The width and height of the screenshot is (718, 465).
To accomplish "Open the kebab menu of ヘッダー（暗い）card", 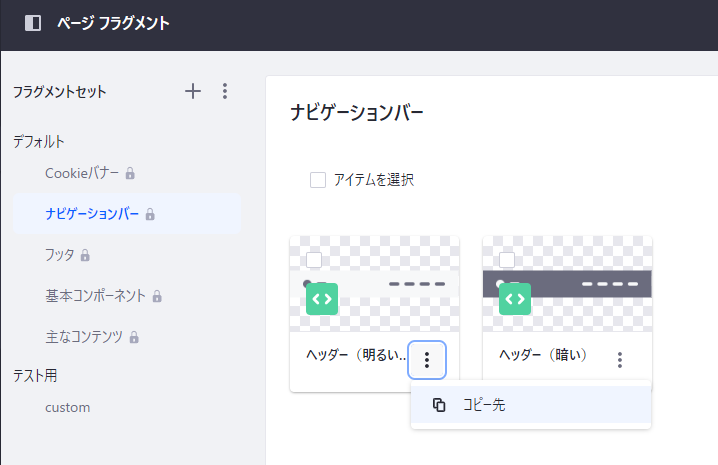I will point(620,360).
